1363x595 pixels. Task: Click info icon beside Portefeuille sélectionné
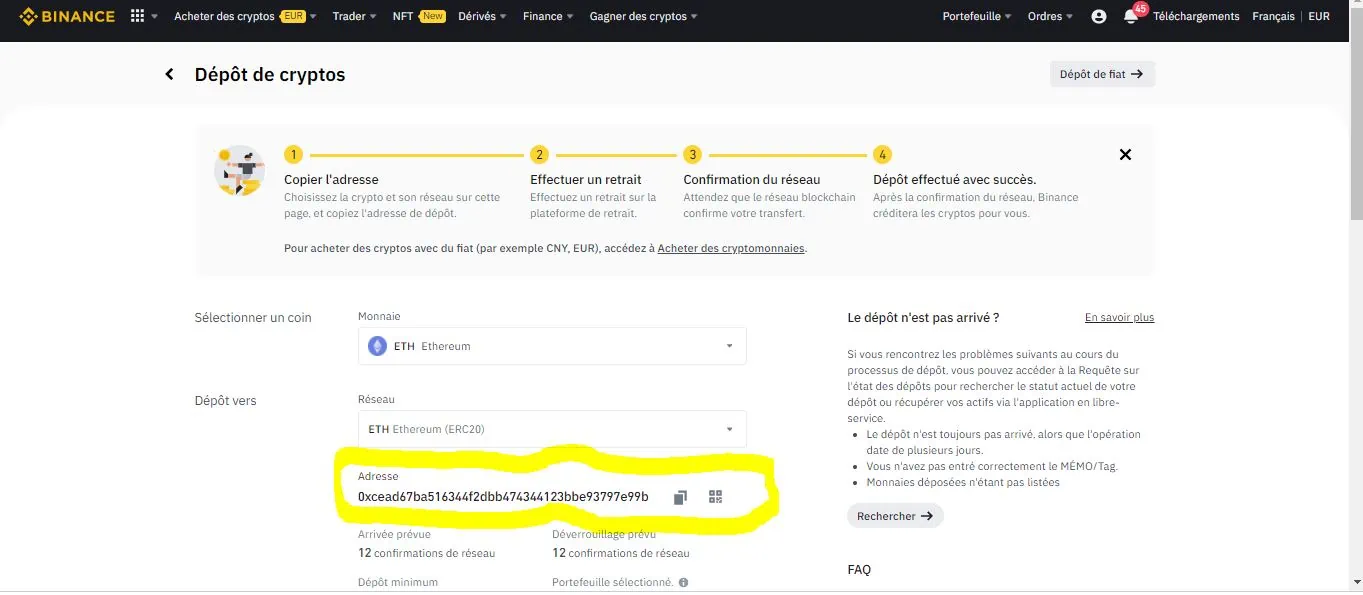pyautogui.click(x=683, y=582)
